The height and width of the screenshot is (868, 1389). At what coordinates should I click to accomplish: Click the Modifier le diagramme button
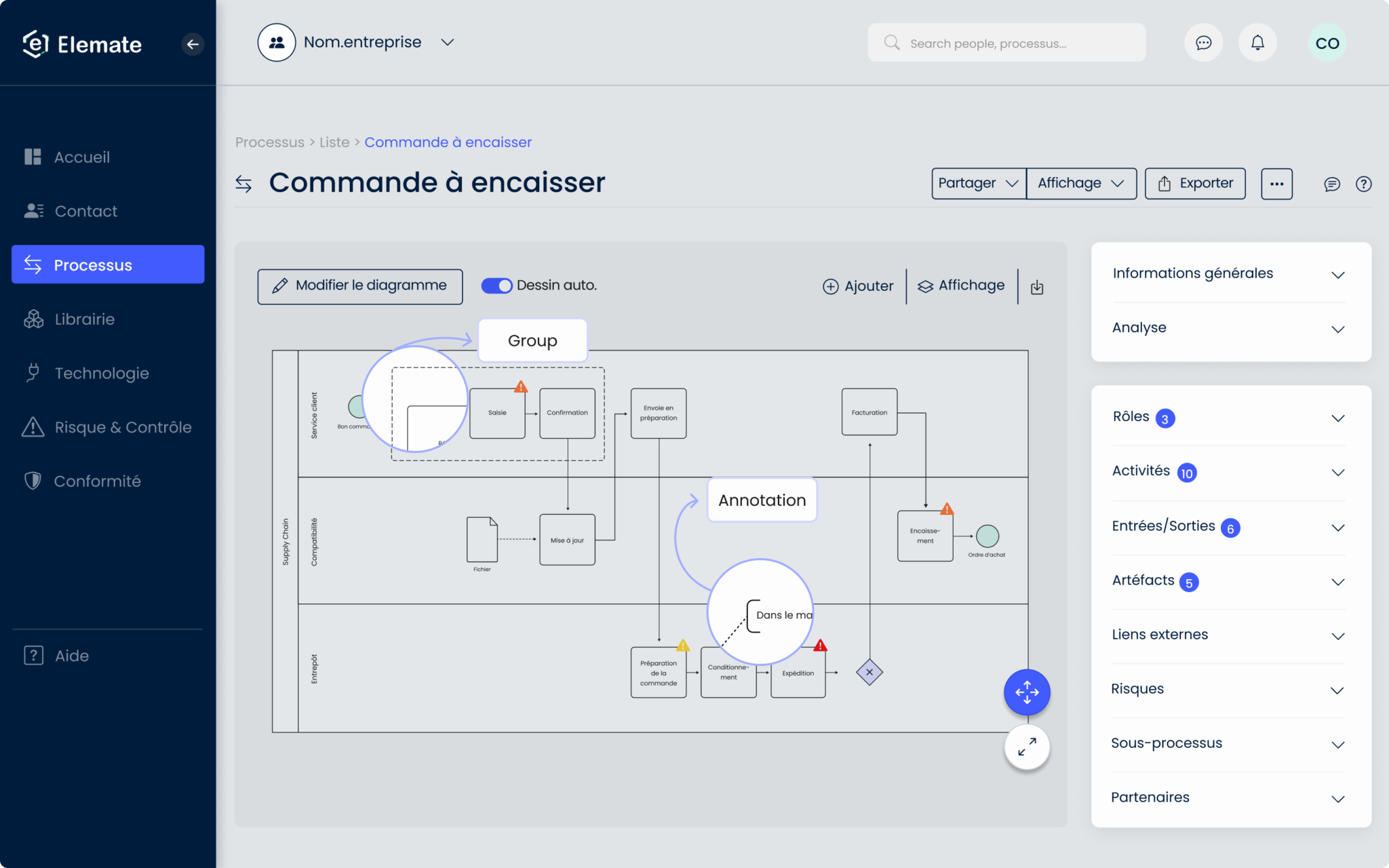pyautogui.click(x=359, y=286)
